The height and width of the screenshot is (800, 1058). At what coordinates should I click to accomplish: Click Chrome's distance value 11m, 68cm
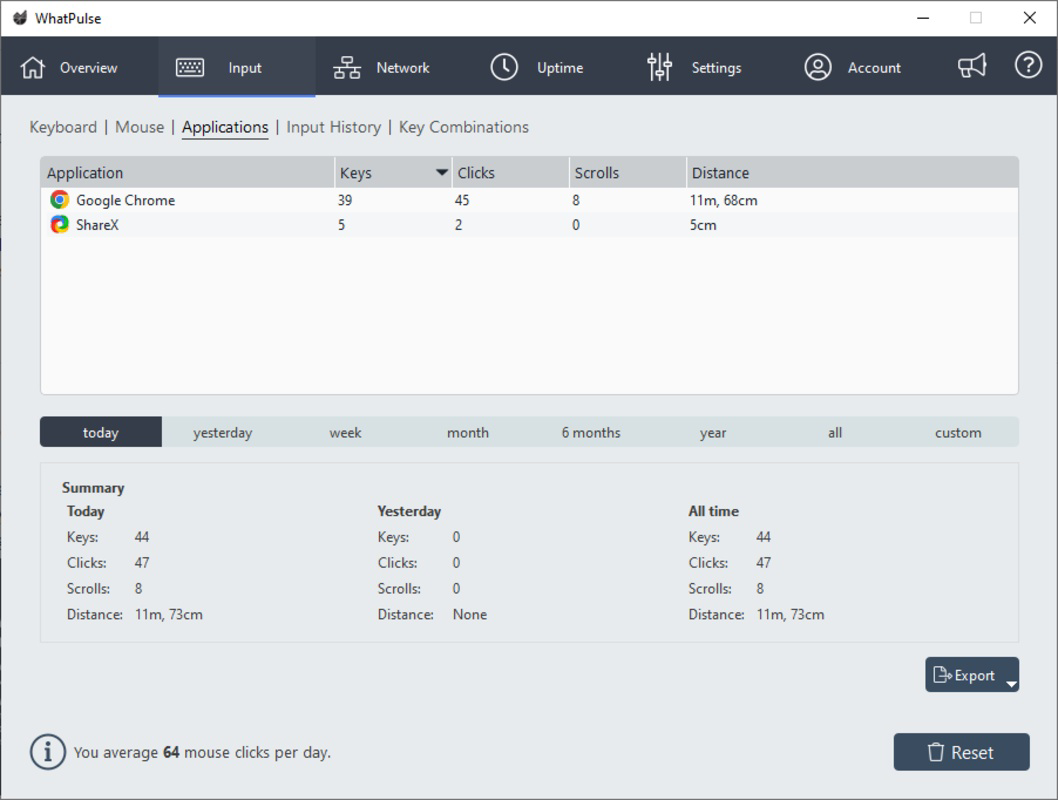tap(723, 200)
